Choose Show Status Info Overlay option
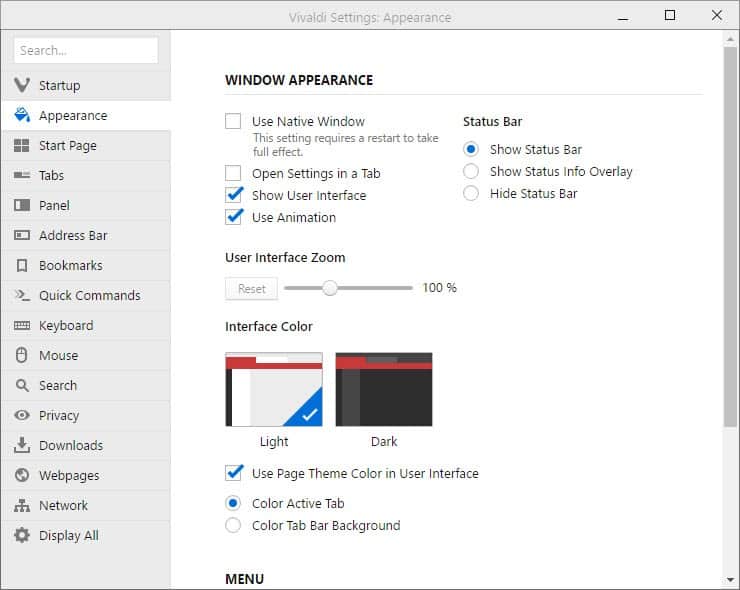 (x=471, y=171)
